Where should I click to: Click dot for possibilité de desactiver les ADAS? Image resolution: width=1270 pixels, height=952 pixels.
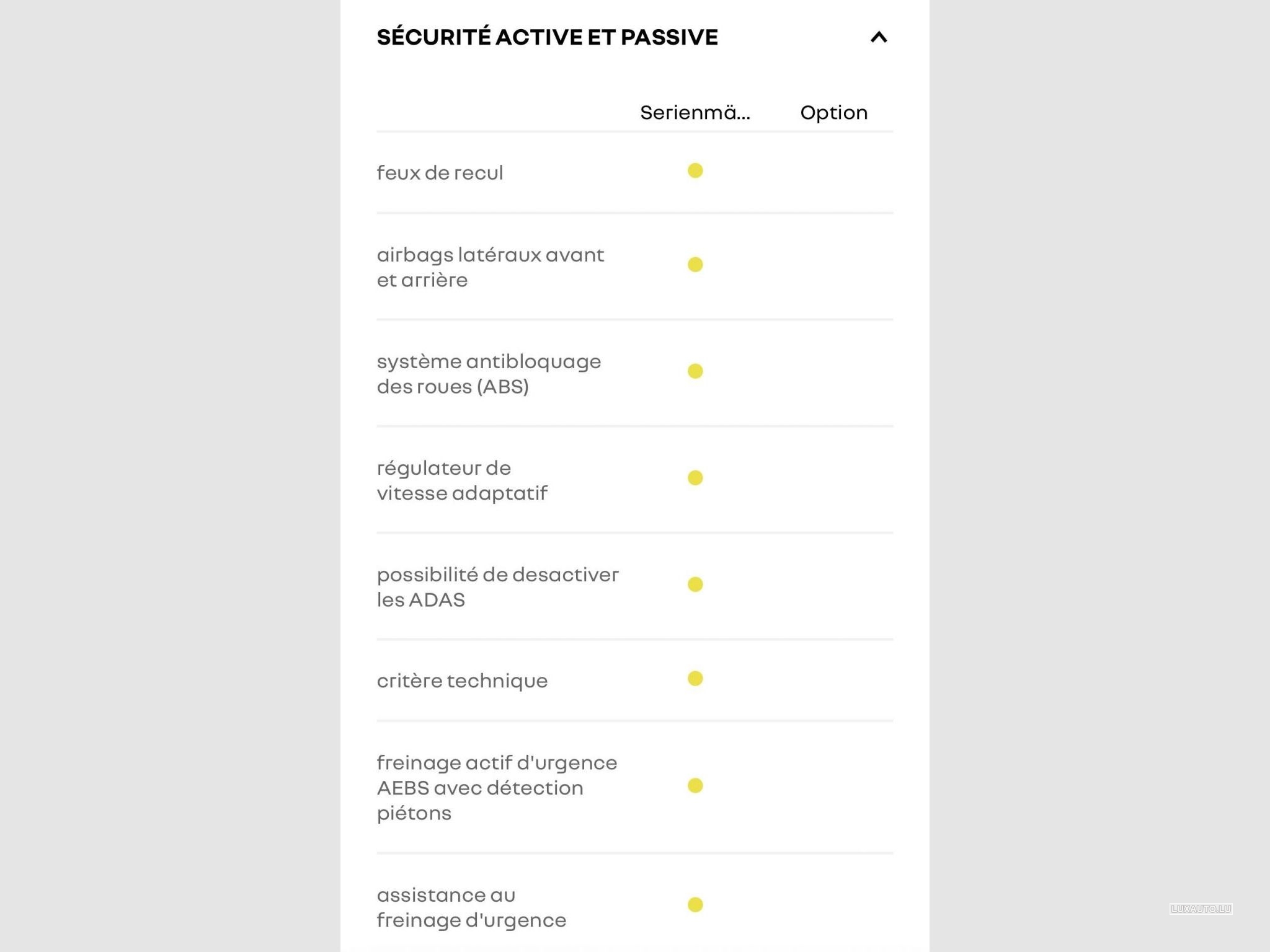(x=695, y=584)
